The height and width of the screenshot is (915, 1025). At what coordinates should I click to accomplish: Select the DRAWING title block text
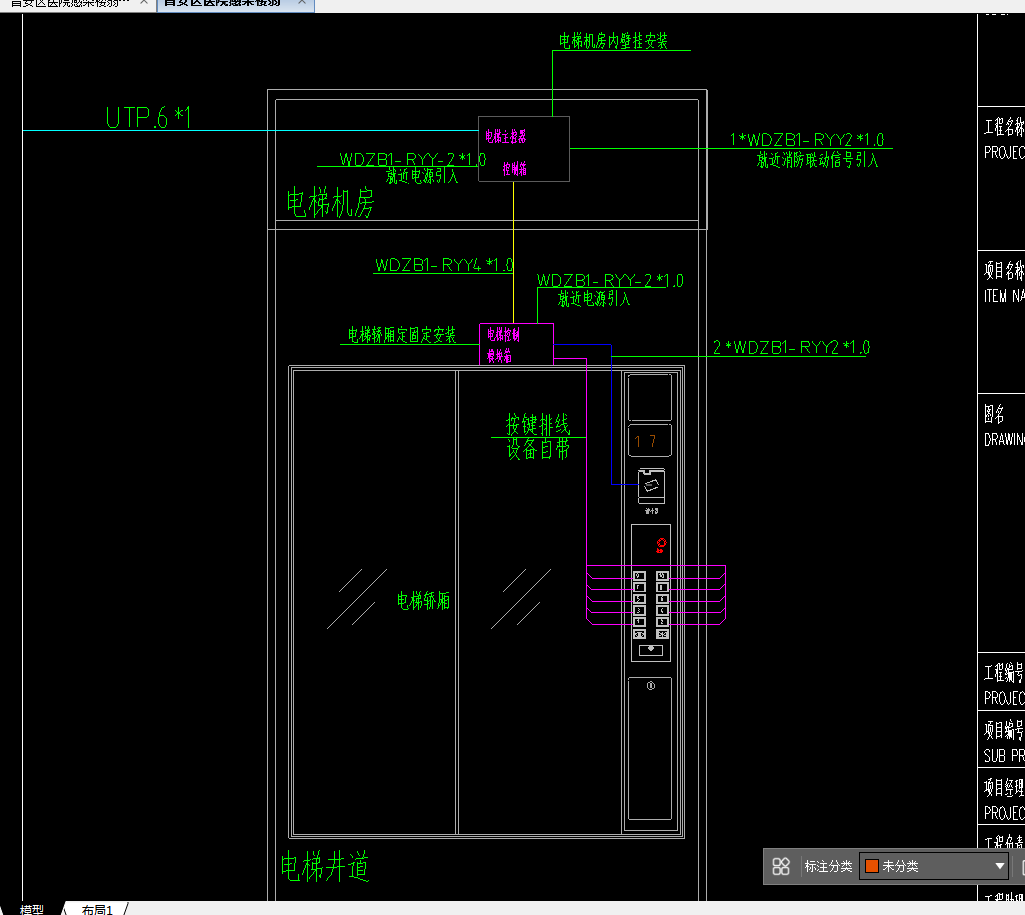pyautogui.click(x=1004, y=440)
